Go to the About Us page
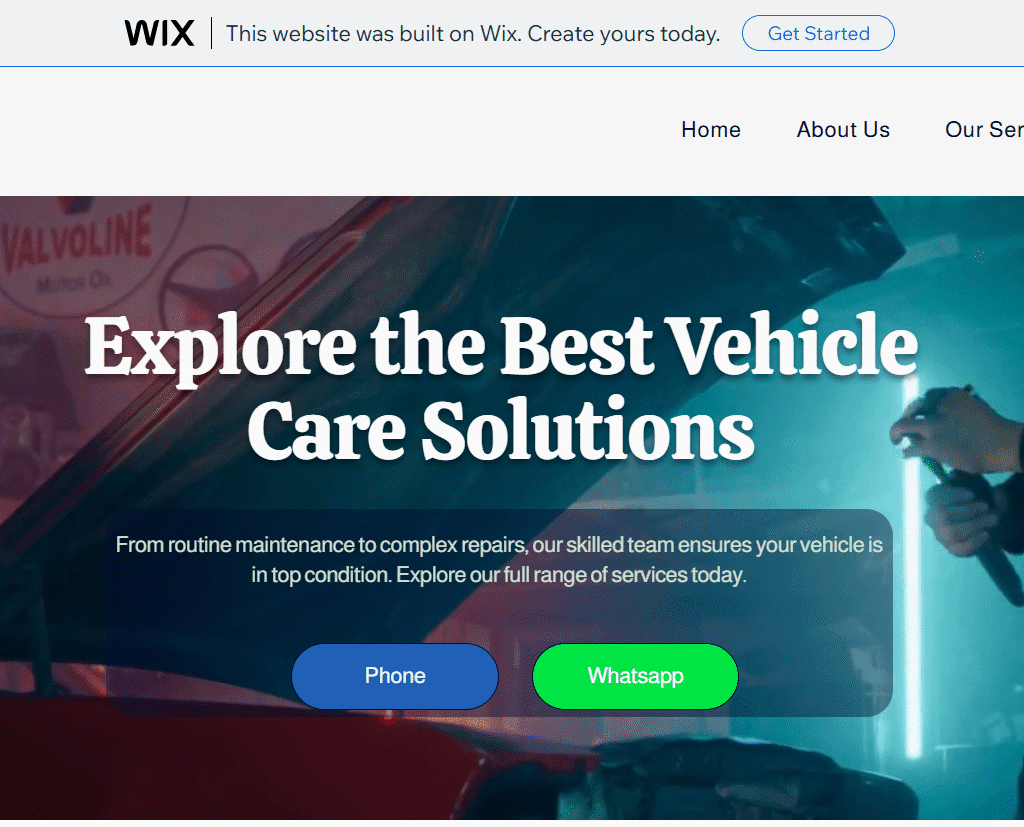Image resolution: width=1024 pixels, height=827 pixels. pos(842,129)
